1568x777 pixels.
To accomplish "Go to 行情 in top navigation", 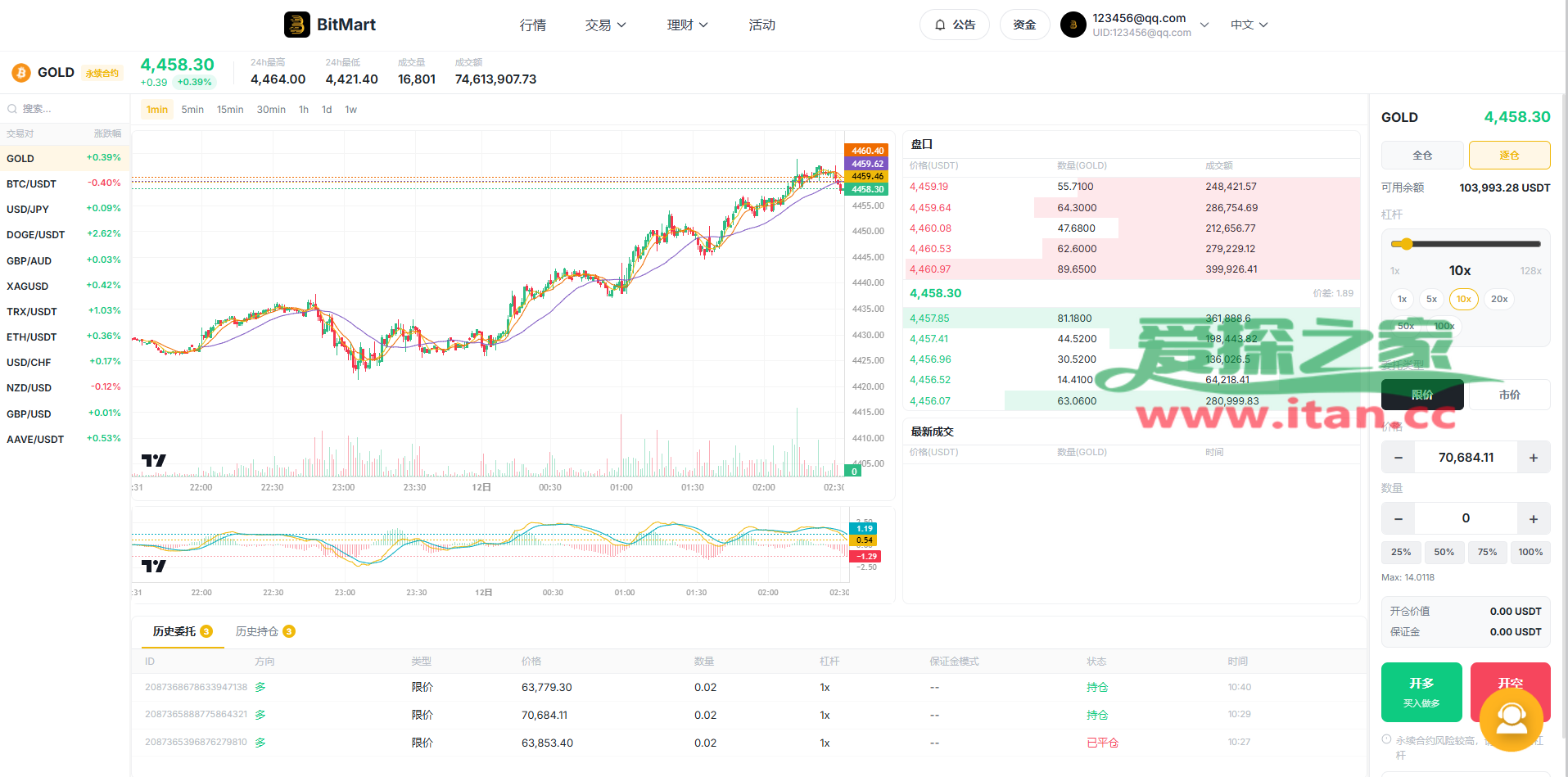I will pos(533,25).
